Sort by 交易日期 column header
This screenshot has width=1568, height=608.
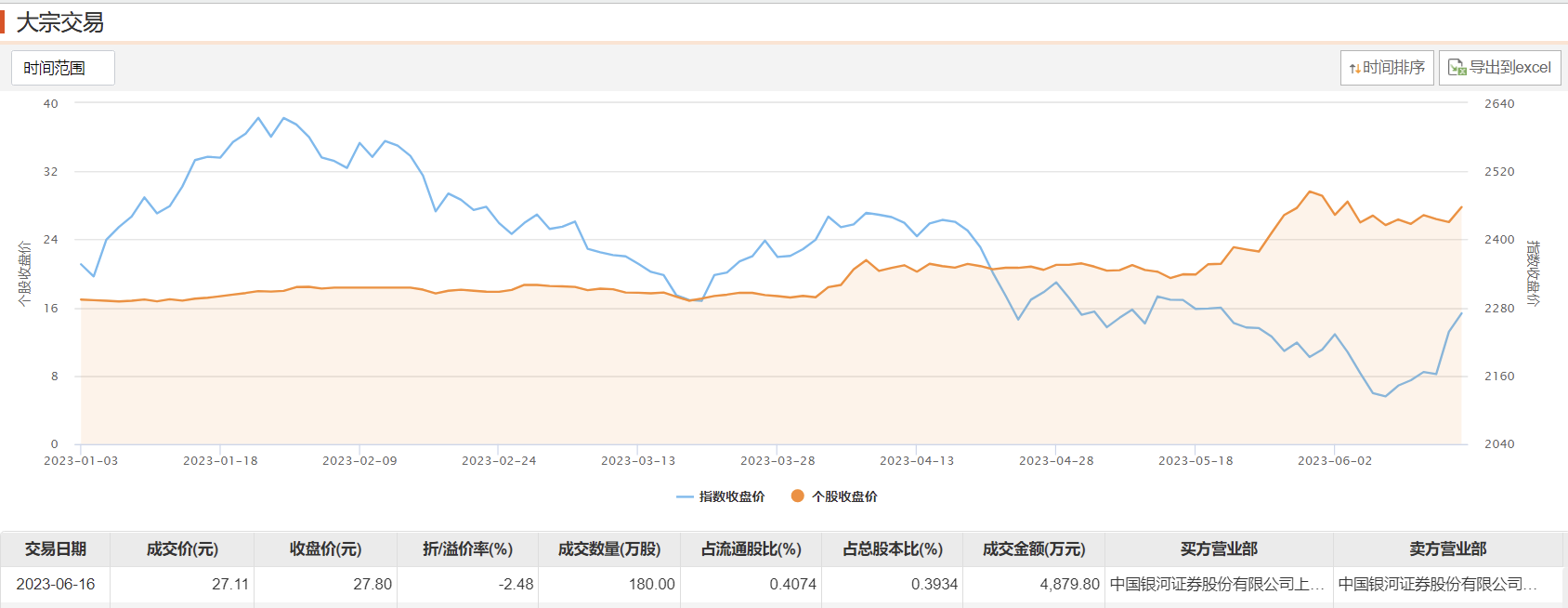(56, 549)
